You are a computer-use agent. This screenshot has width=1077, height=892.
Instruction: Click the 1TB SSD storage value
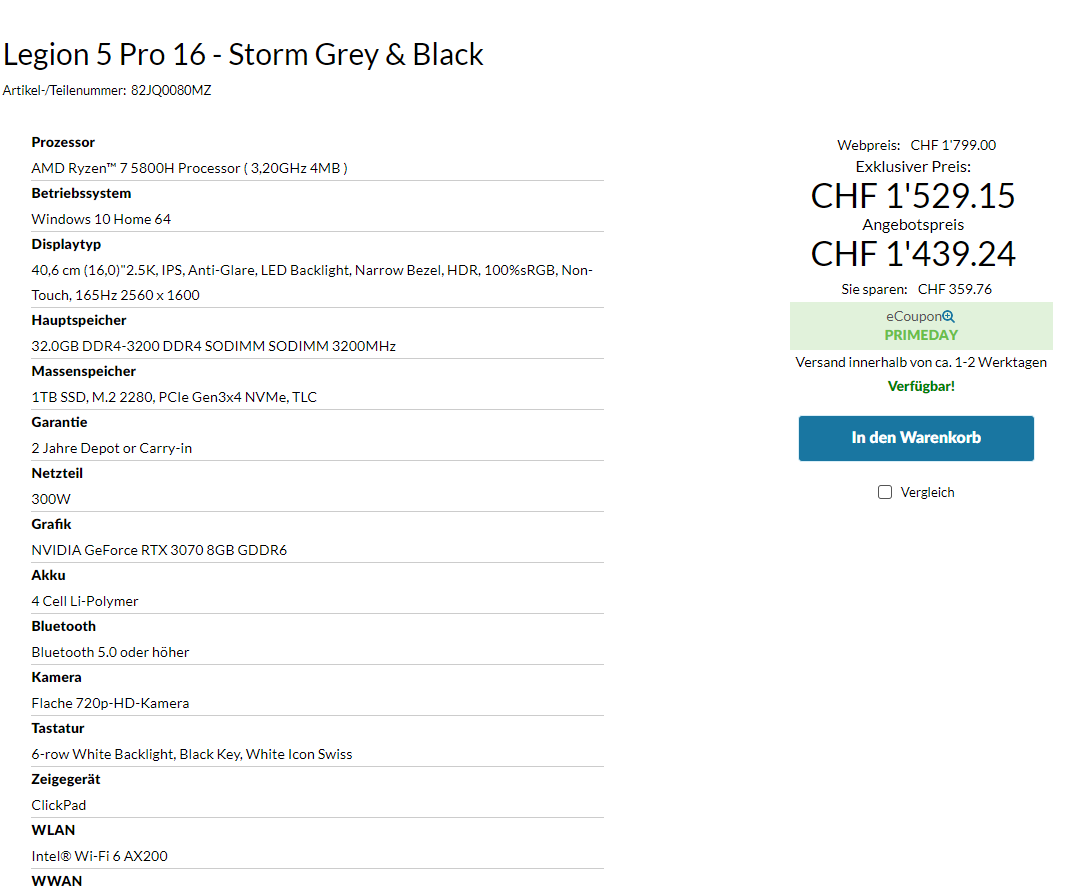(174, 397)
